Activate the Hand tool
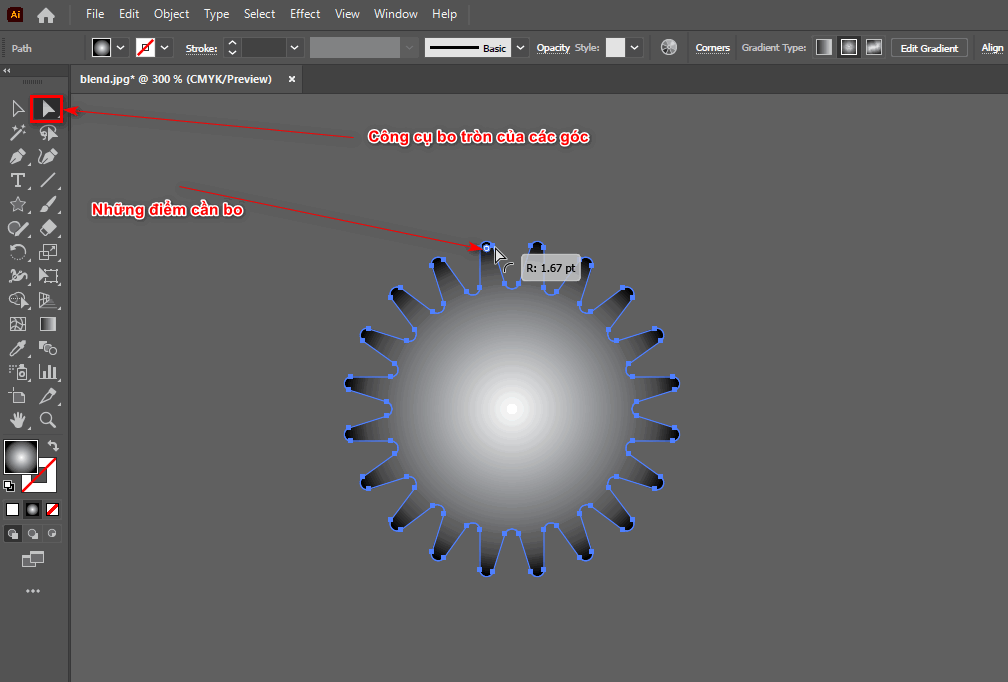The image size is (1008, 682). (x=18, y=420)
